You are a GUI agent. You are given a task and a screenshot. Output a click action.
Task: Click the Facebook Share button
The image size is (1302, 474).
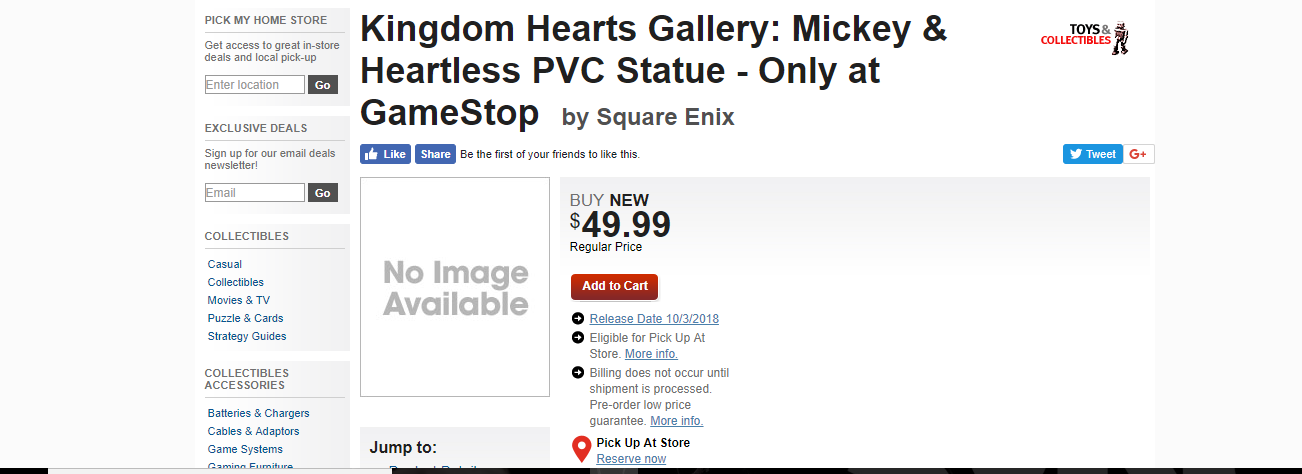coord(435,154)
